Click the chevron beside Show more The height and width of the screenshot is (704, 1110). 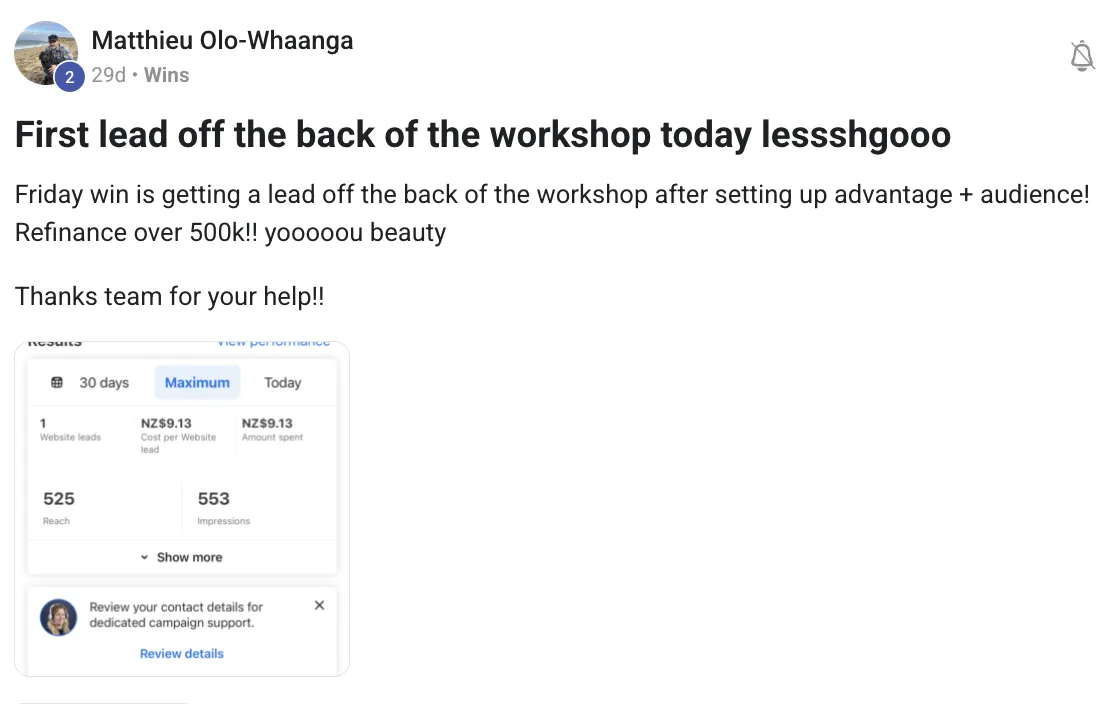tap(144, 557)
